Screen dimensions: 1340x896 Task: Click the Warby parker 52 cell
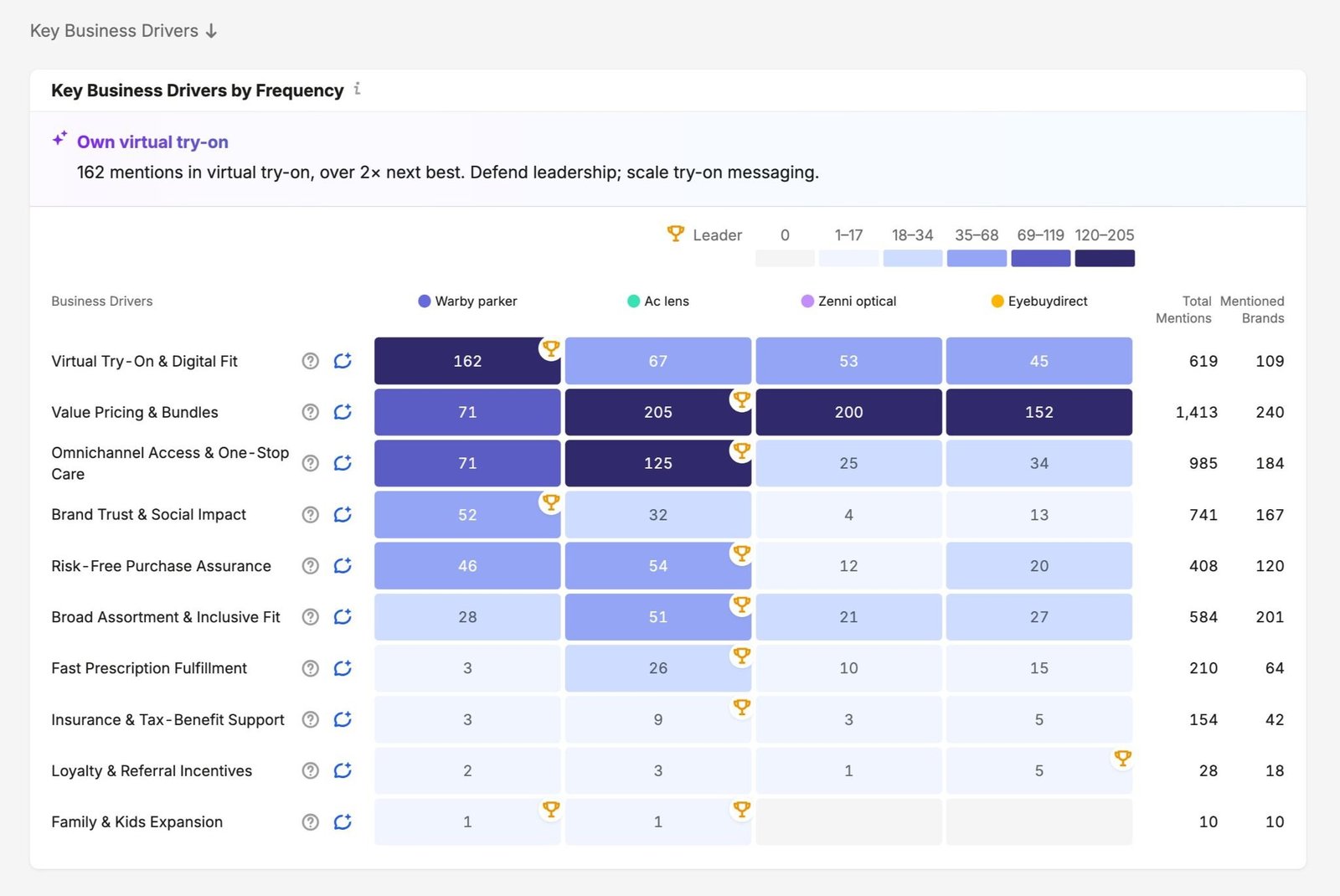coord(467,514)
